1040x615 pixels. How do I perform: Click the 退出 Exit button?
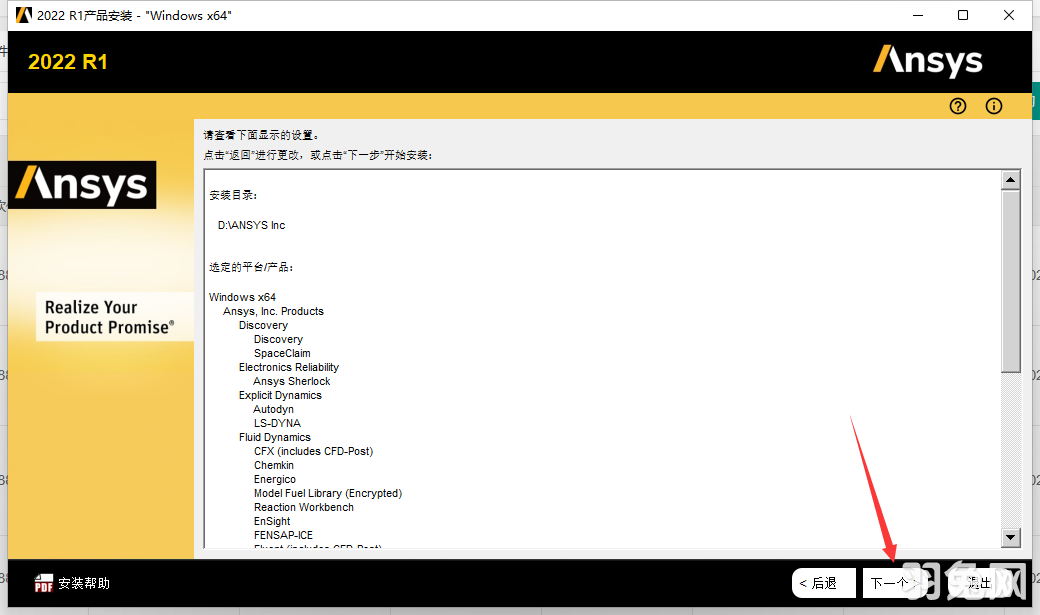click(977, 582)
